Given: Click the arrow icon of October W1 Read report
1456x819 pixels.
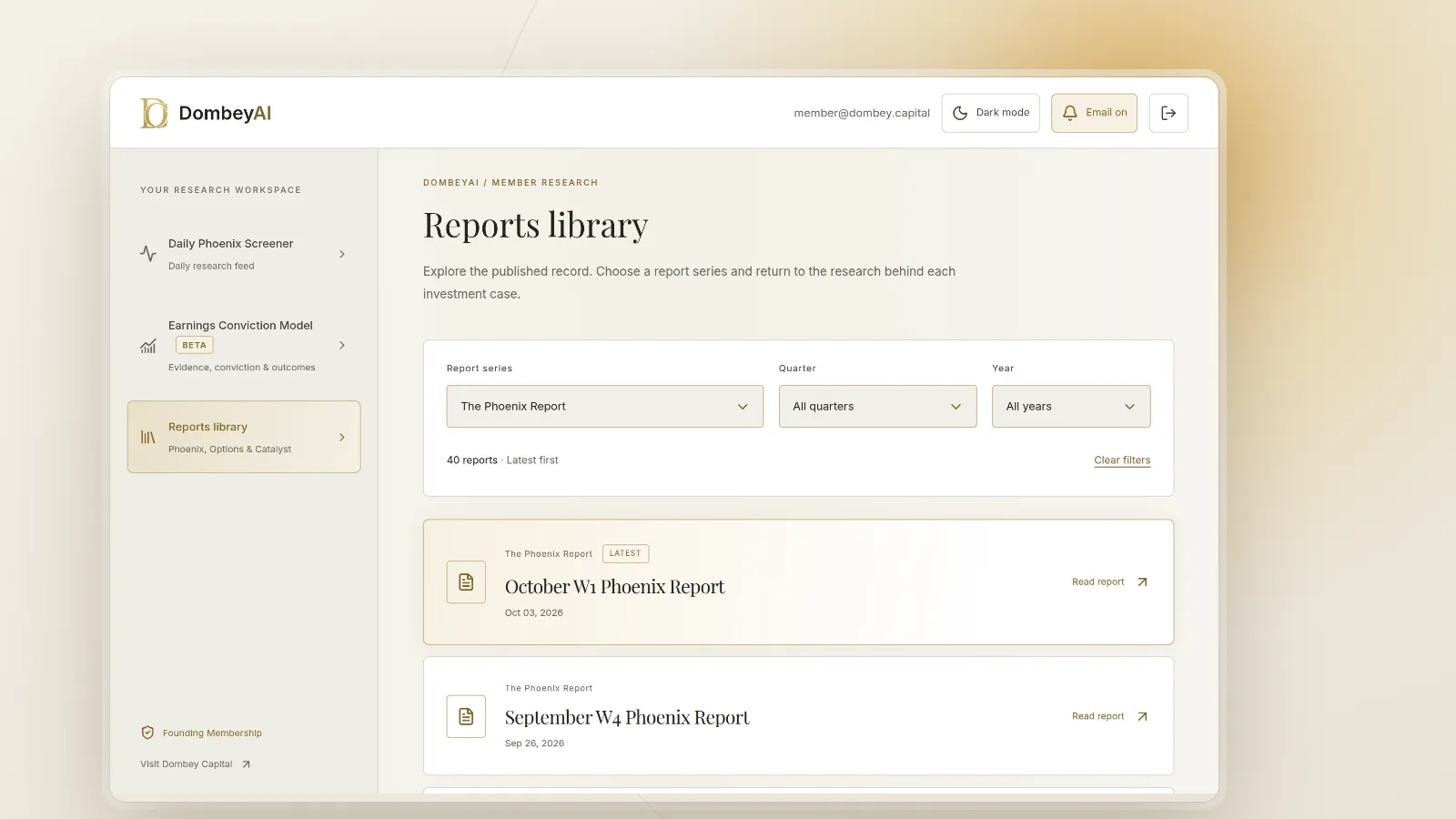Looking at the screenshot, I should [x=1142, y=582].
